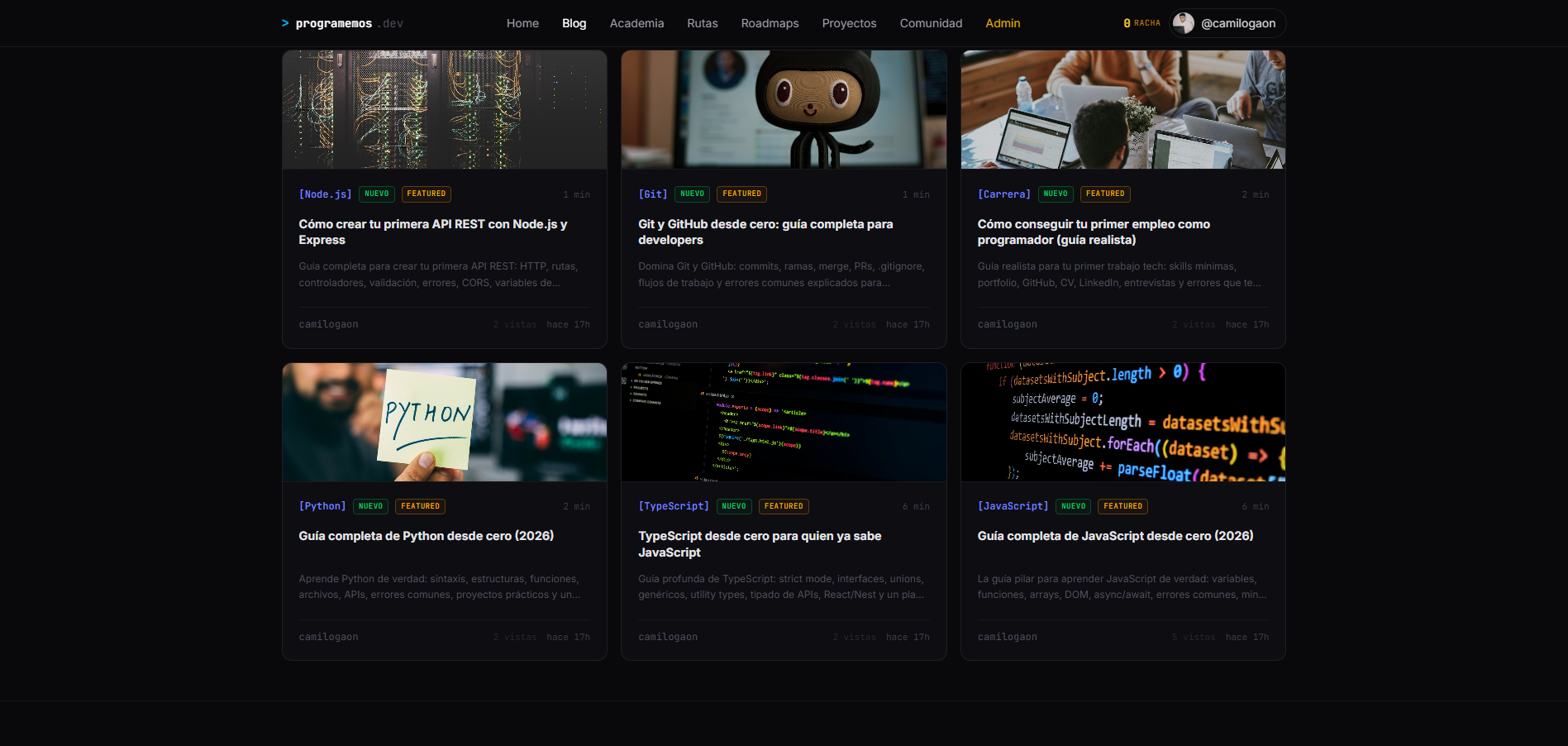Click the programemos .dev logo
This screenshot has height=746, width=1568.
tap(342, 23)
